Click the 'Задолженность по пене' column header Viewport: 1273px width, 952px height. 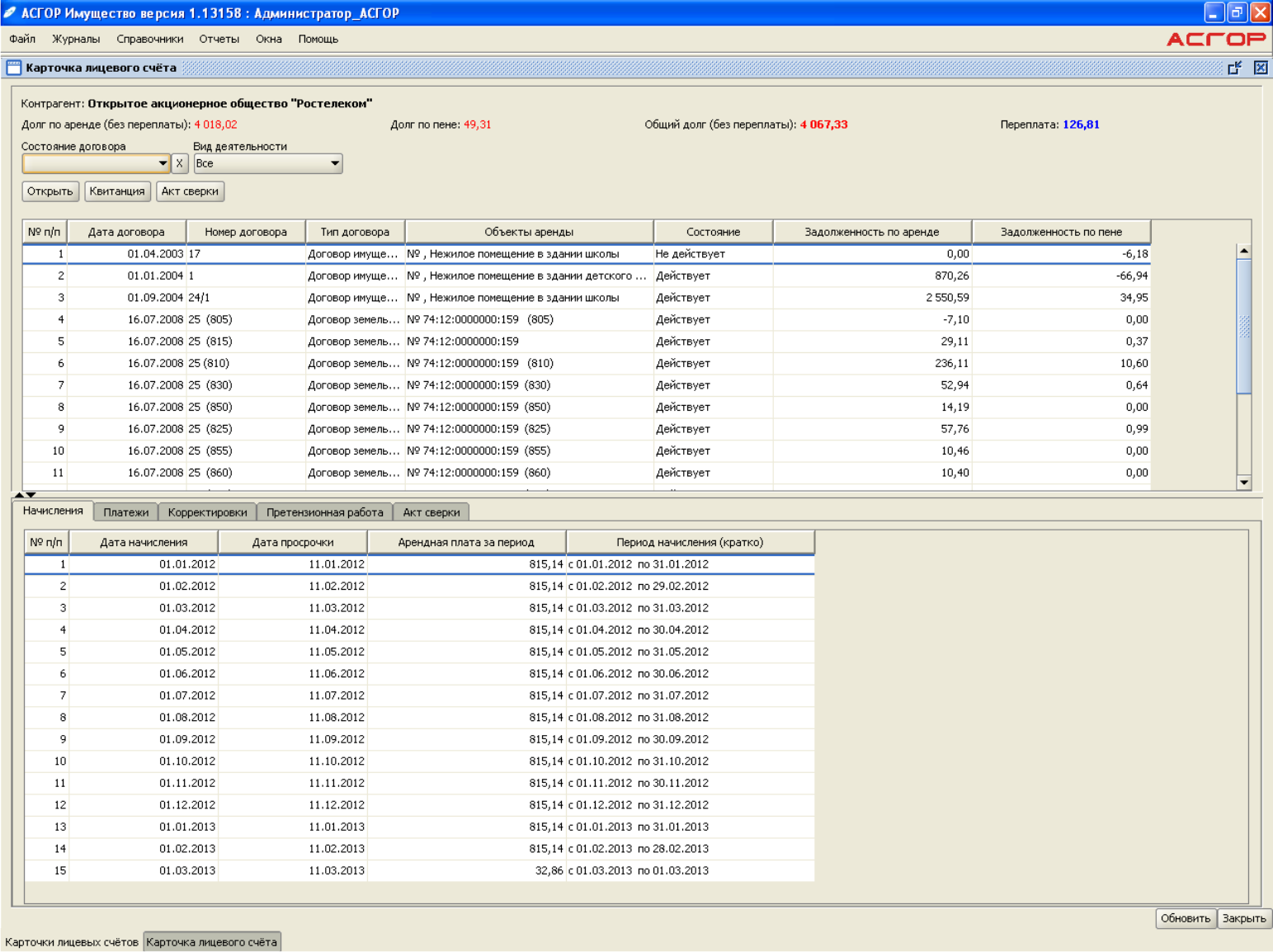1061,232
